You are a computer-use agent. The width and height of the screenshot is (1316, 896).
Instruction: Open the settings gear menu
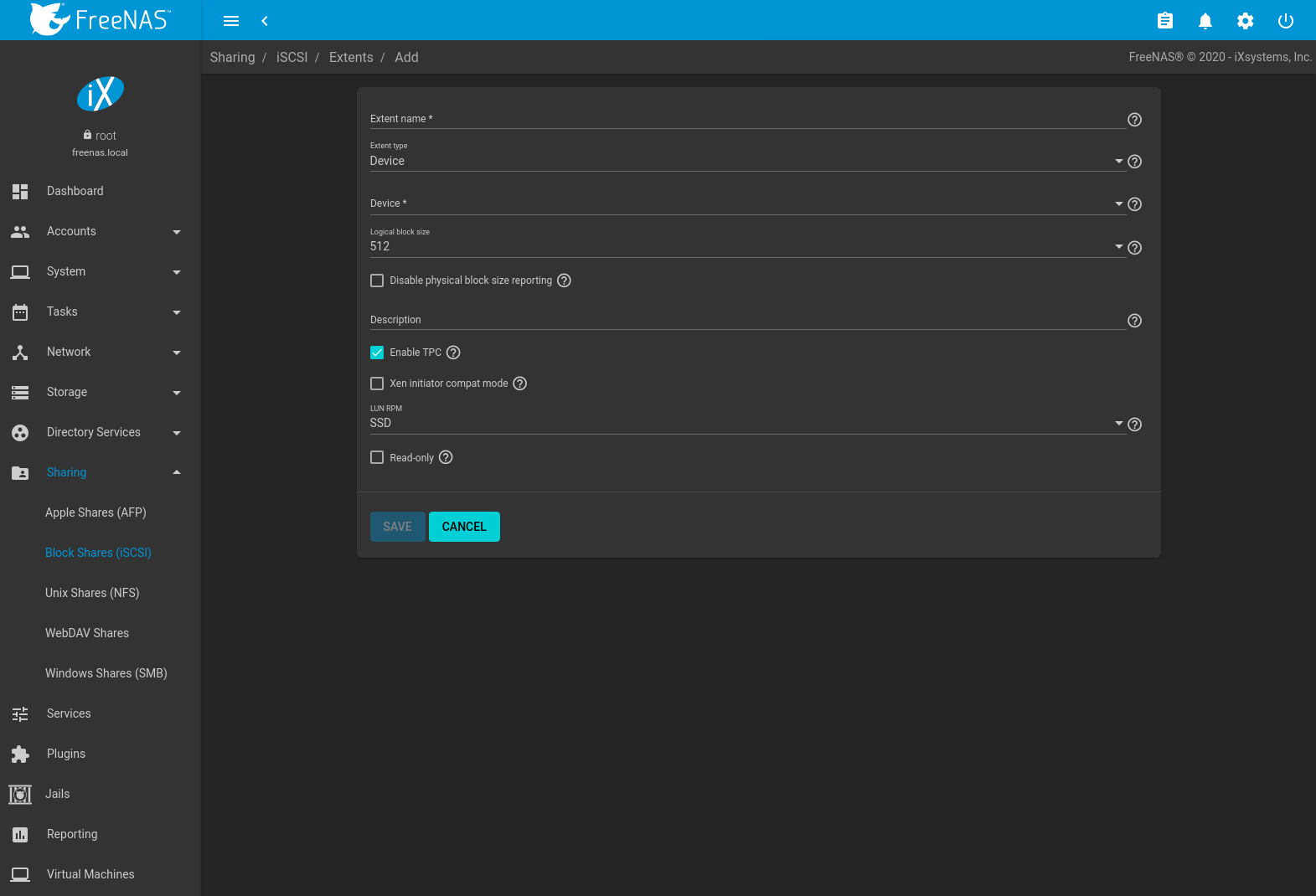pos(1245,21)
